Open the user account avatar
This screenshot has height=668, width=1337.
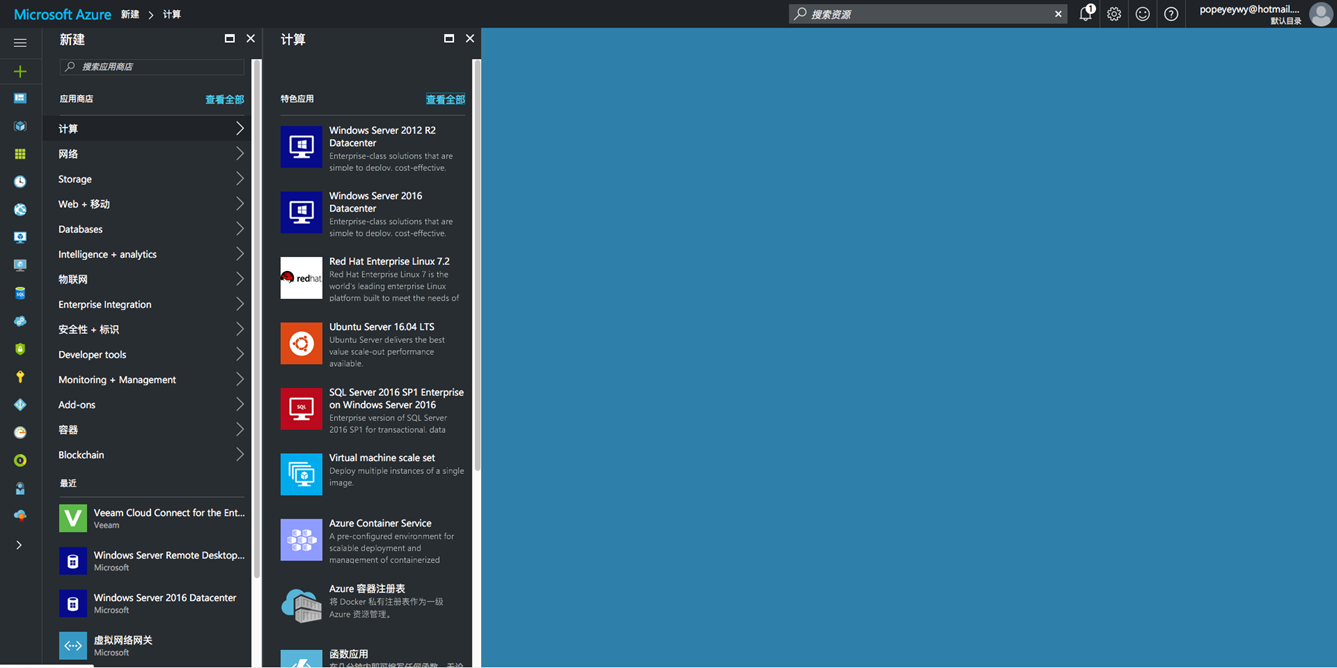1320,14
